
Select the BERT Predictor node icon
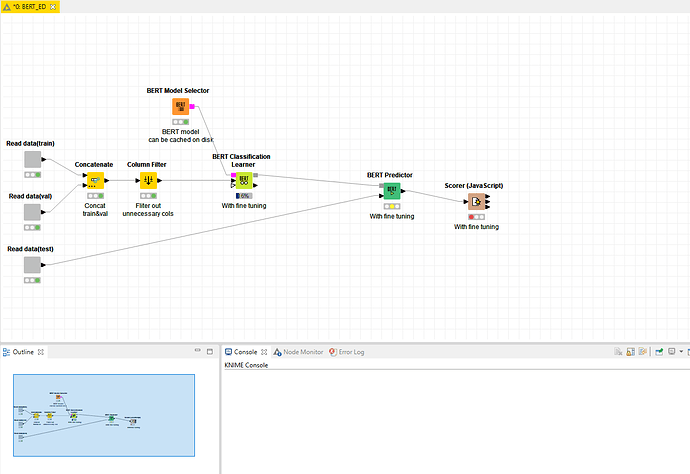click(x=392, y=191)
